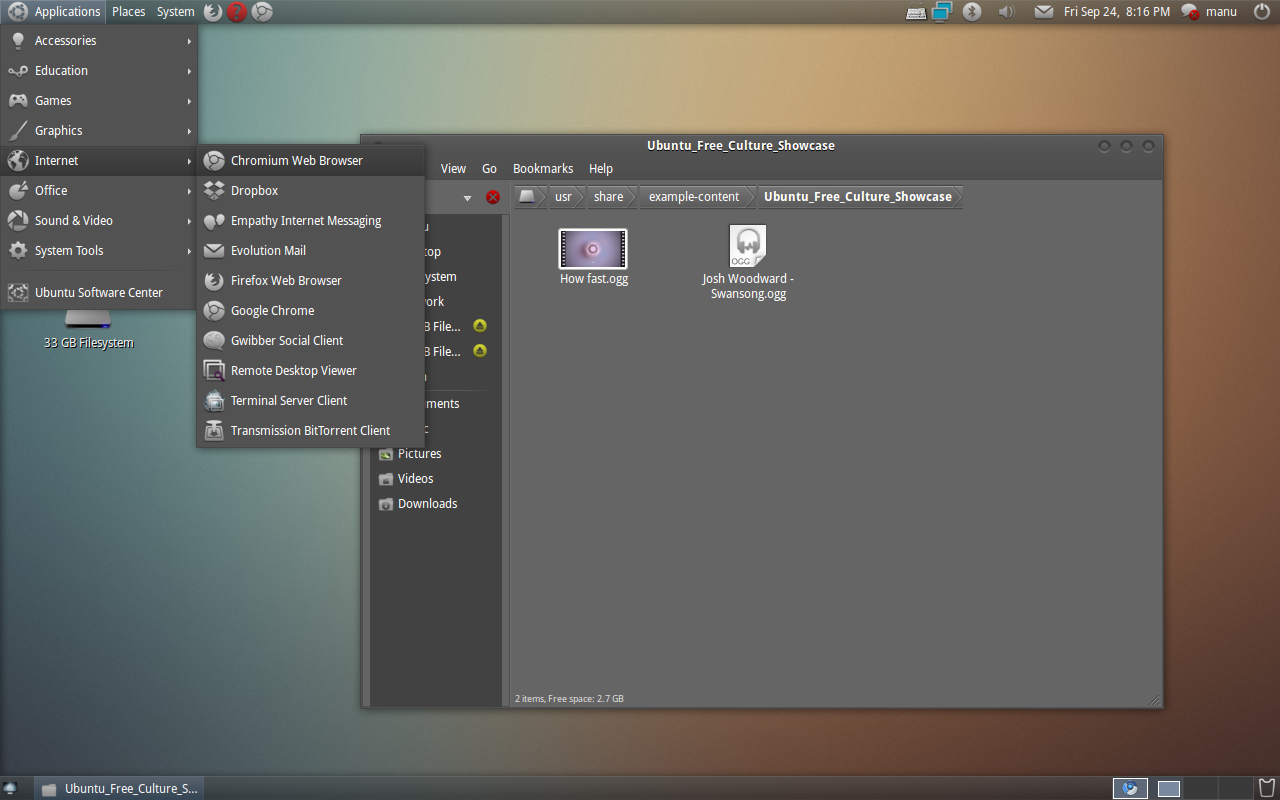Click the Fri Sep 24 clock
Image resolution: width=1280 pixels, height=800 pixels.
pyautogui.click(x=1117, y=12)
